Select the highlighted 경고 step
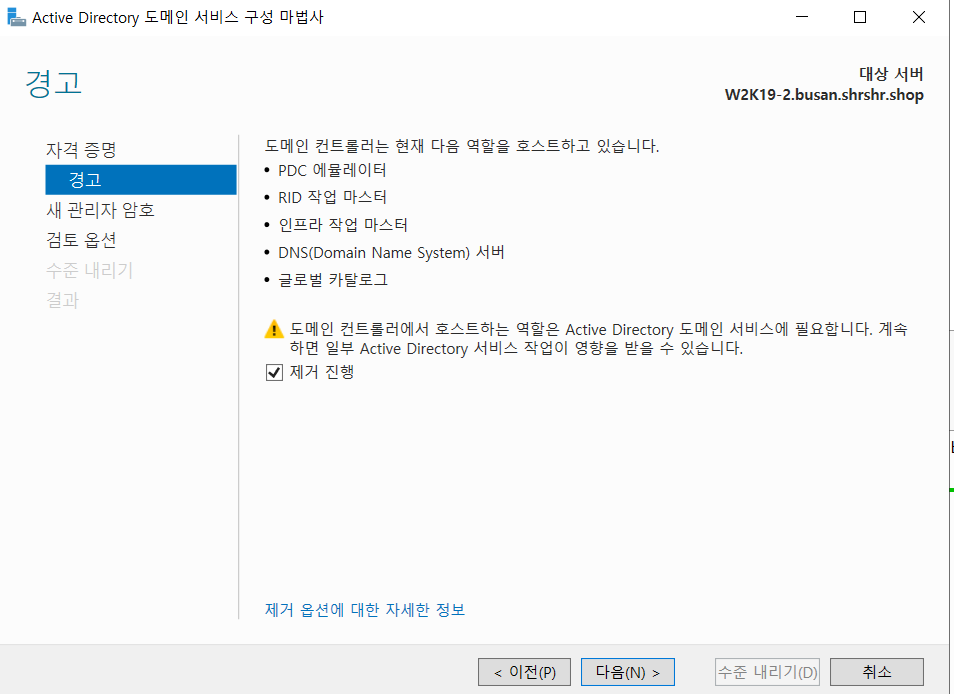Viewport: 954px width, 694px height. tap(141, 179)
